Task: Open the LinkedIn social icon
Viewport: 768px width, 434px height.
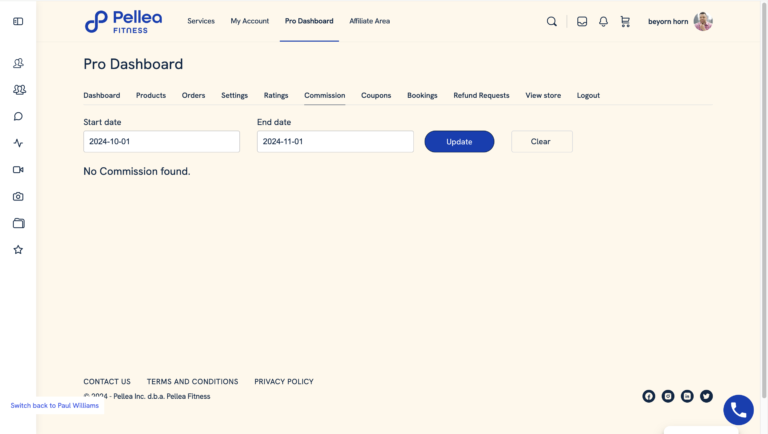Action: click(x=687, y=396)
